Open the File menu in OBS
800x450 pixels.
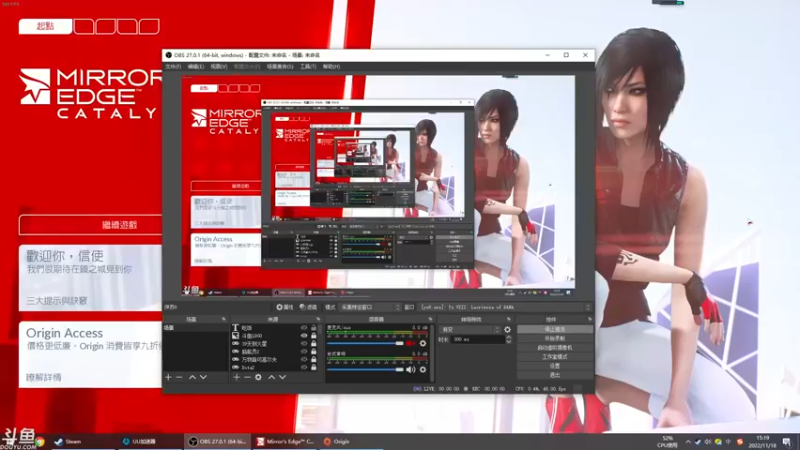point(173,66)
